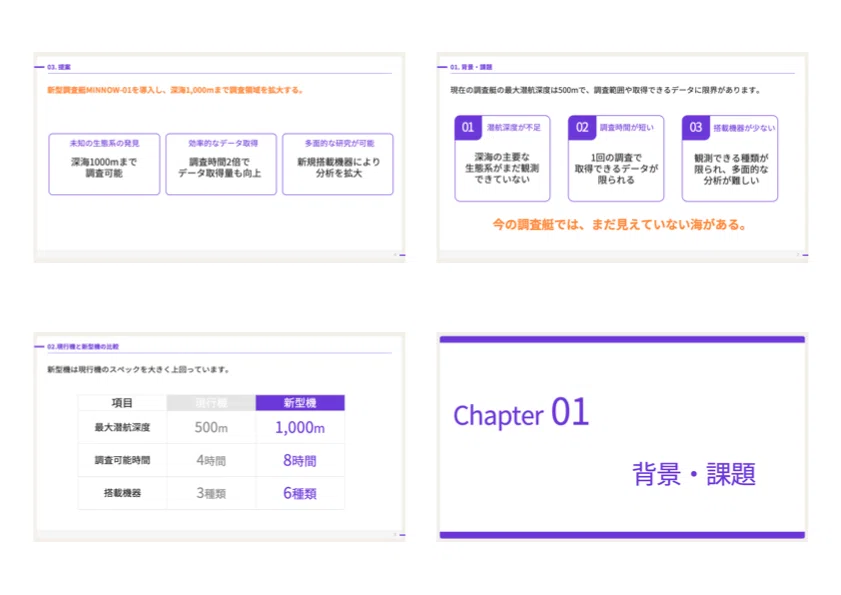
Task: Click the '最大潜航深度' row label
Action: 122,428
